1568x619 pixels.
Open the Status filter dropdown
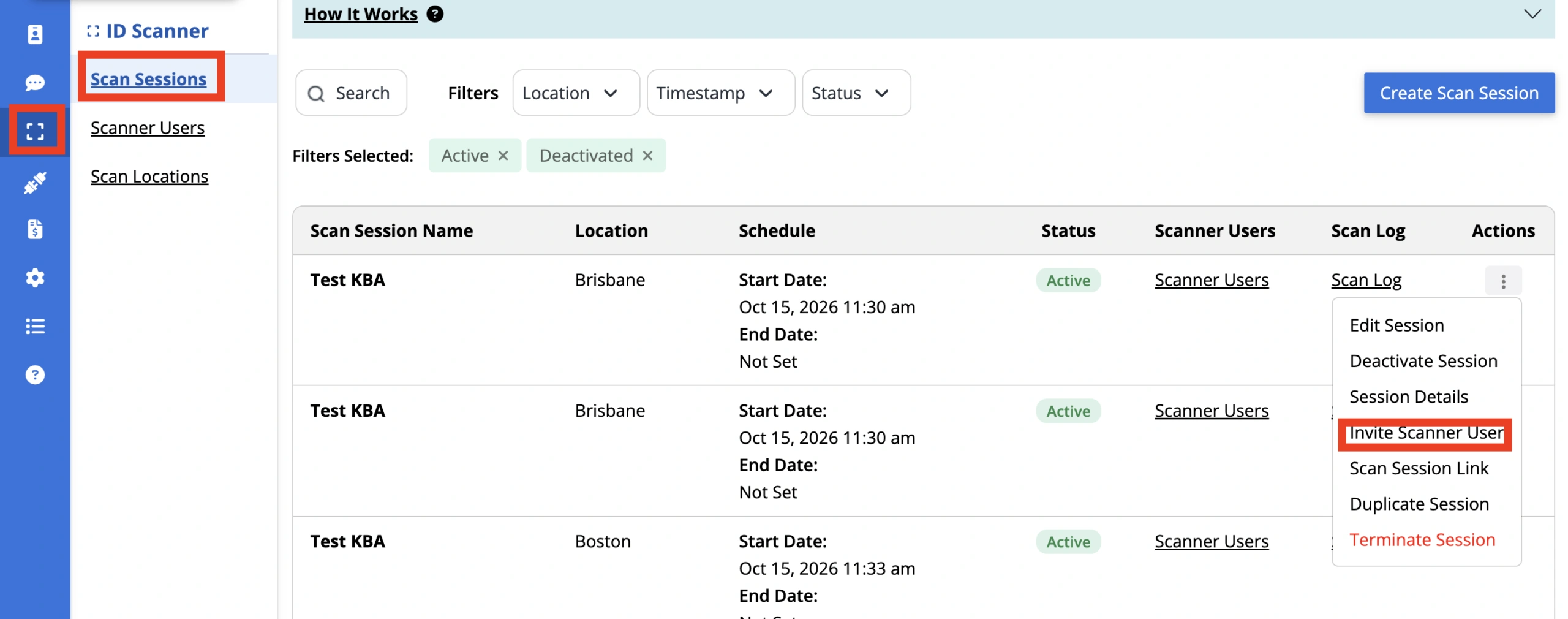pyautogui.click(x=856, y=93)
